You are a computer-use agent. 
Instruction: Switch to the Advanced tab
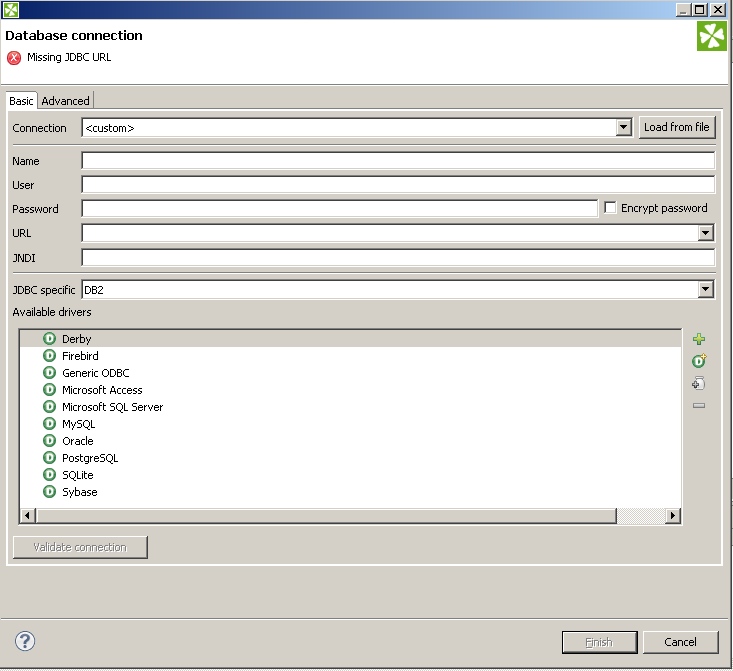click(65, 101)
